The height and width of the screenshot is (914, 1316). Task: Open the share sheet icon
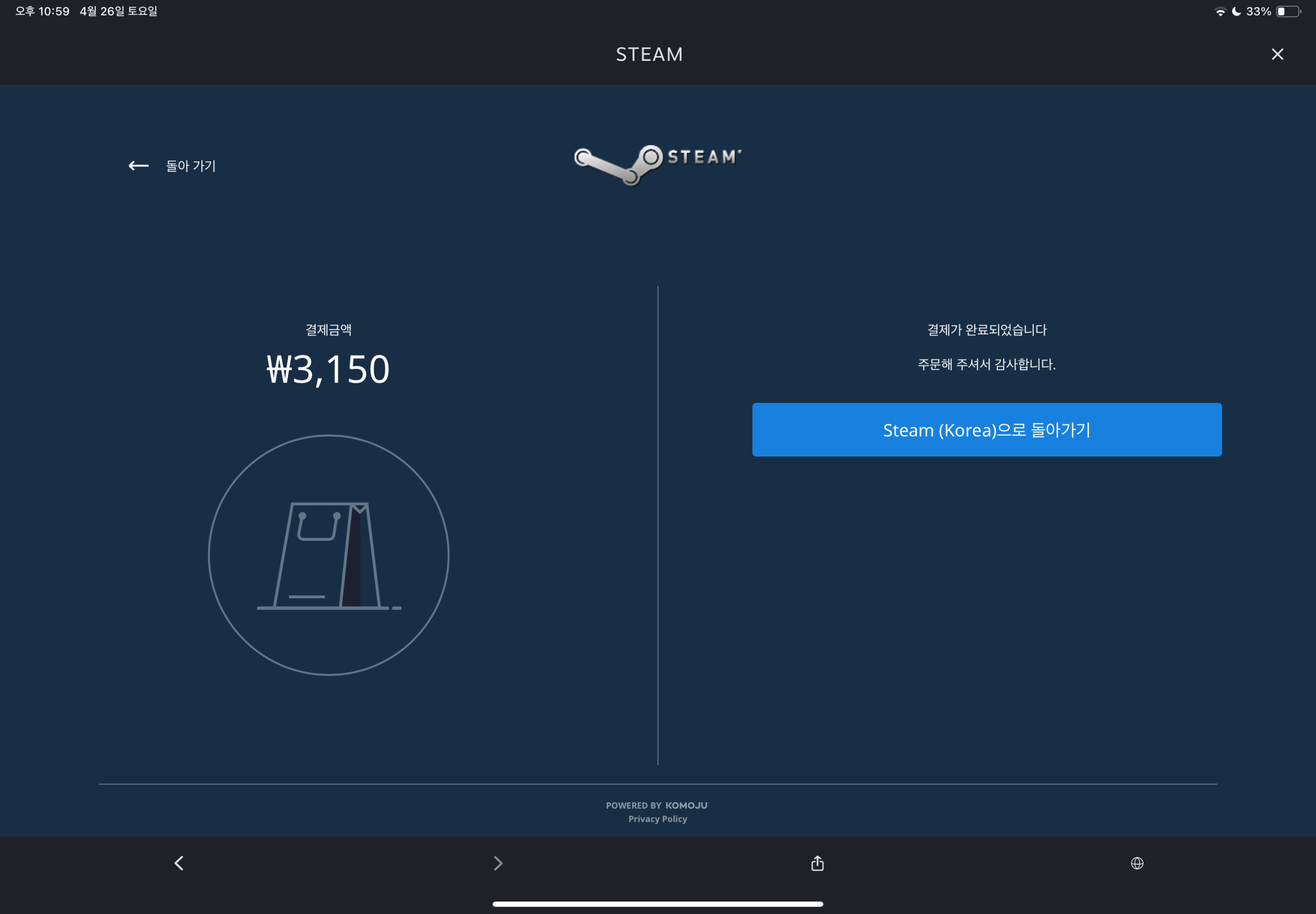[x=817, y=863]
